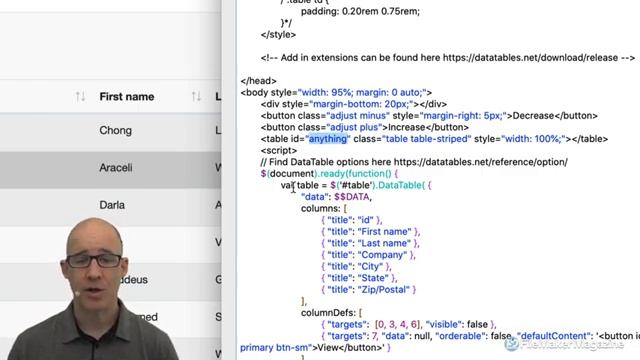This screenshot has width=640, height=360.
Task: Click the targets [0, 3, 4, 6] visible false line
Action: click(409, 324)
